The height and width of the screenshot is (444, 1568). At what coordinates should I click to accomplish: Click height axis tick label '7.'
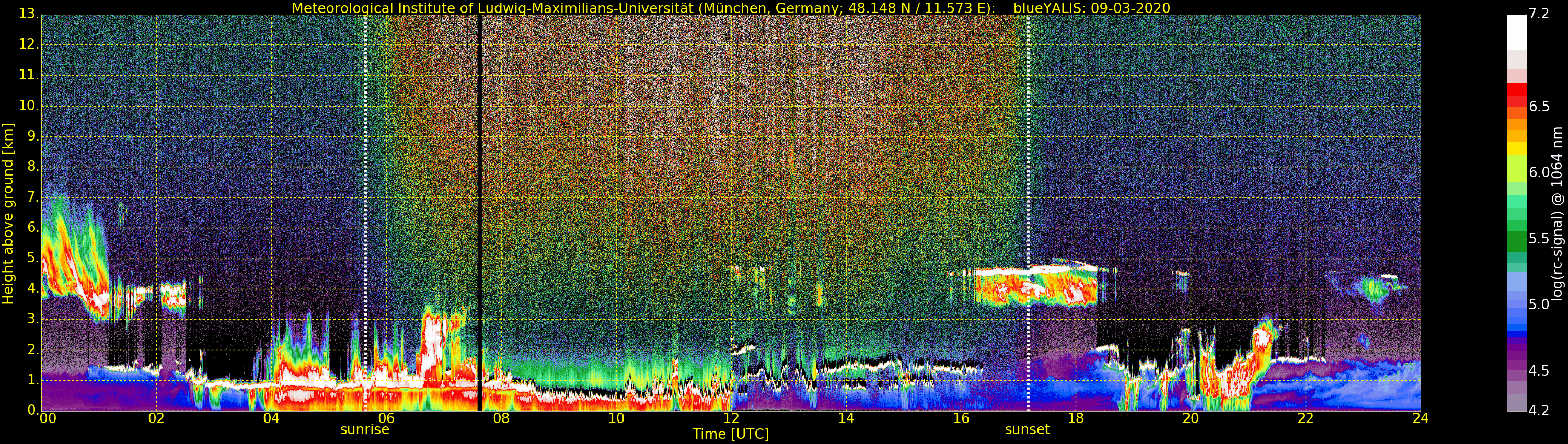click(x=33, y=197)
